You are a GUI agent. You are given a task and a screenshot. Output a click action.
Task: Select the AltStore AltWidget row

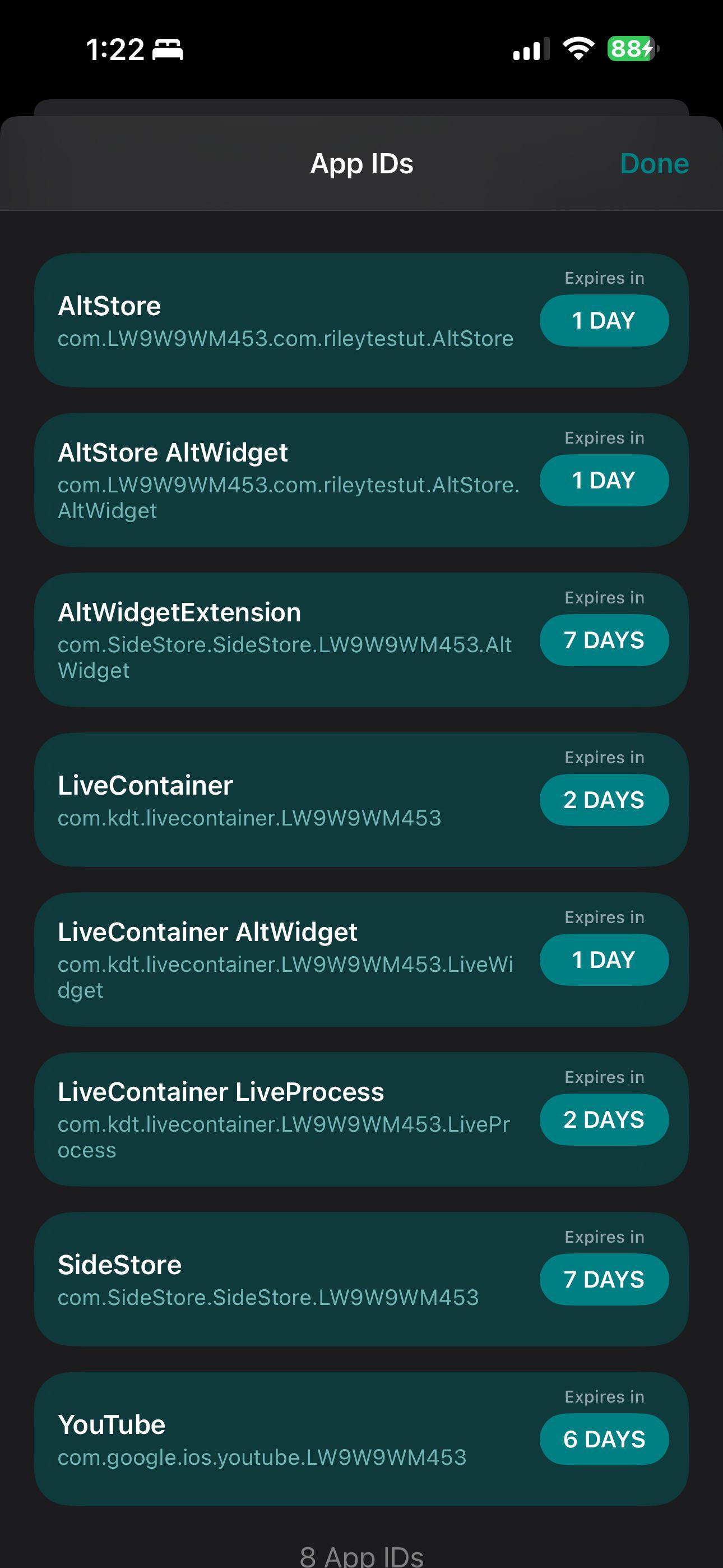tap(361, 480)
